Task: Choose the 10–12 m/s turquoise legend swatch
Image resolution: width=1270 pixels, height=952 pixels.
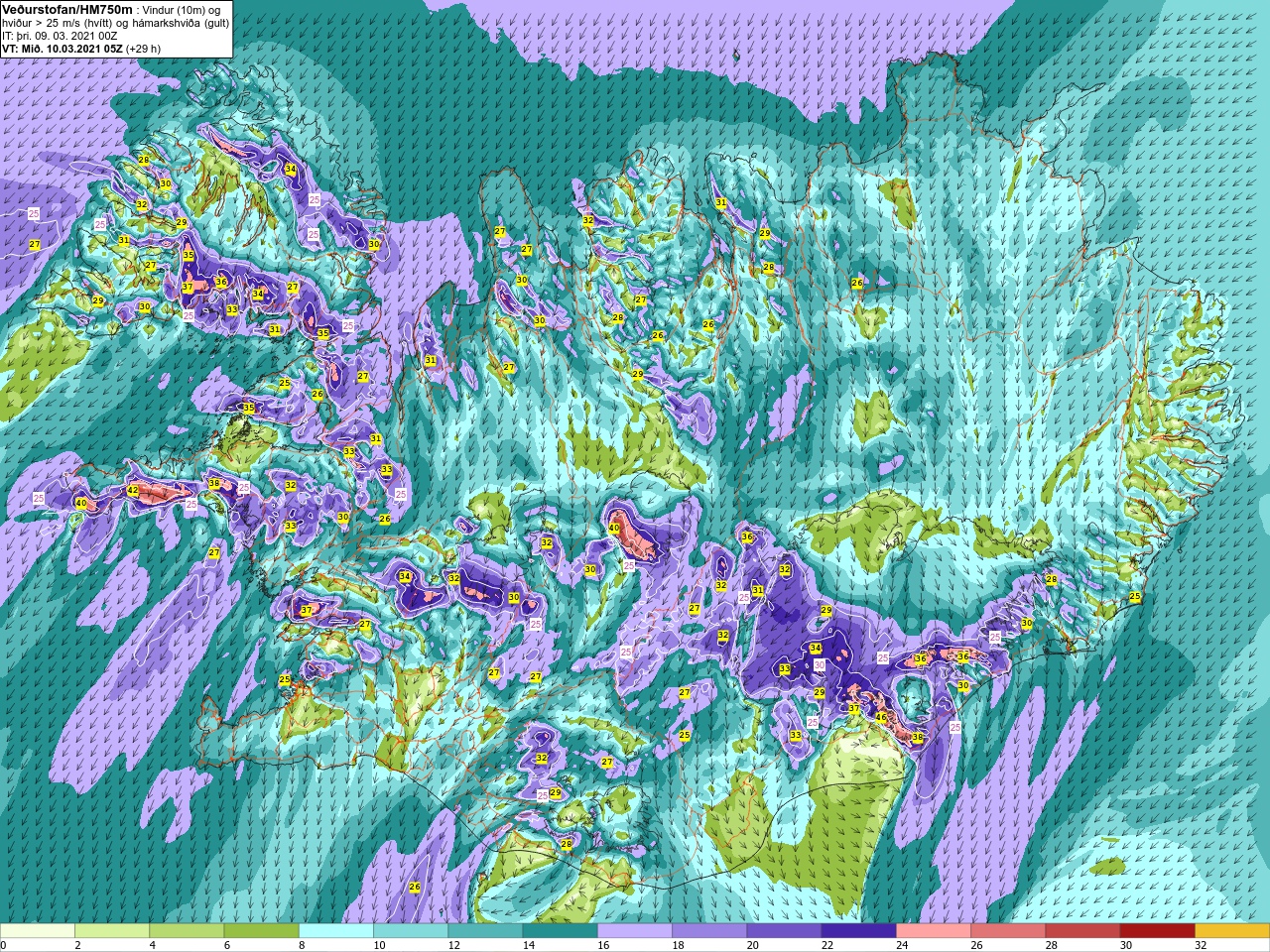Action: [x=411, y=931]
